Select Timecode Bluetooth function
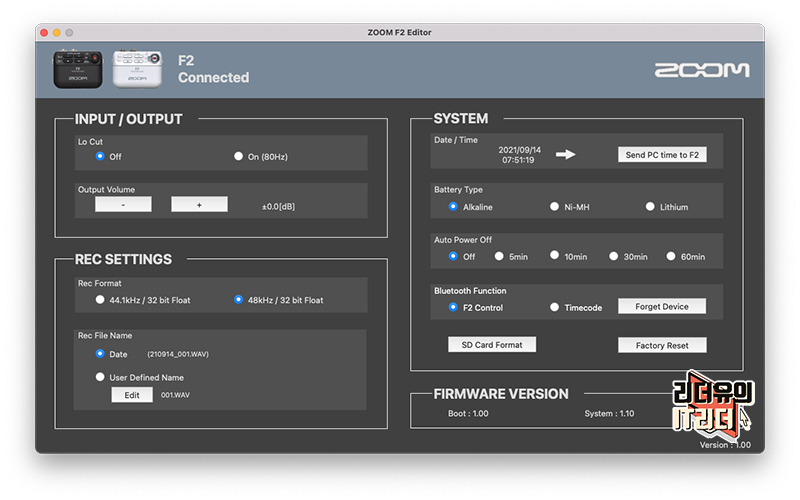This screenshot has width=800, height=500. pyautogui.click(x=554, y=307)
